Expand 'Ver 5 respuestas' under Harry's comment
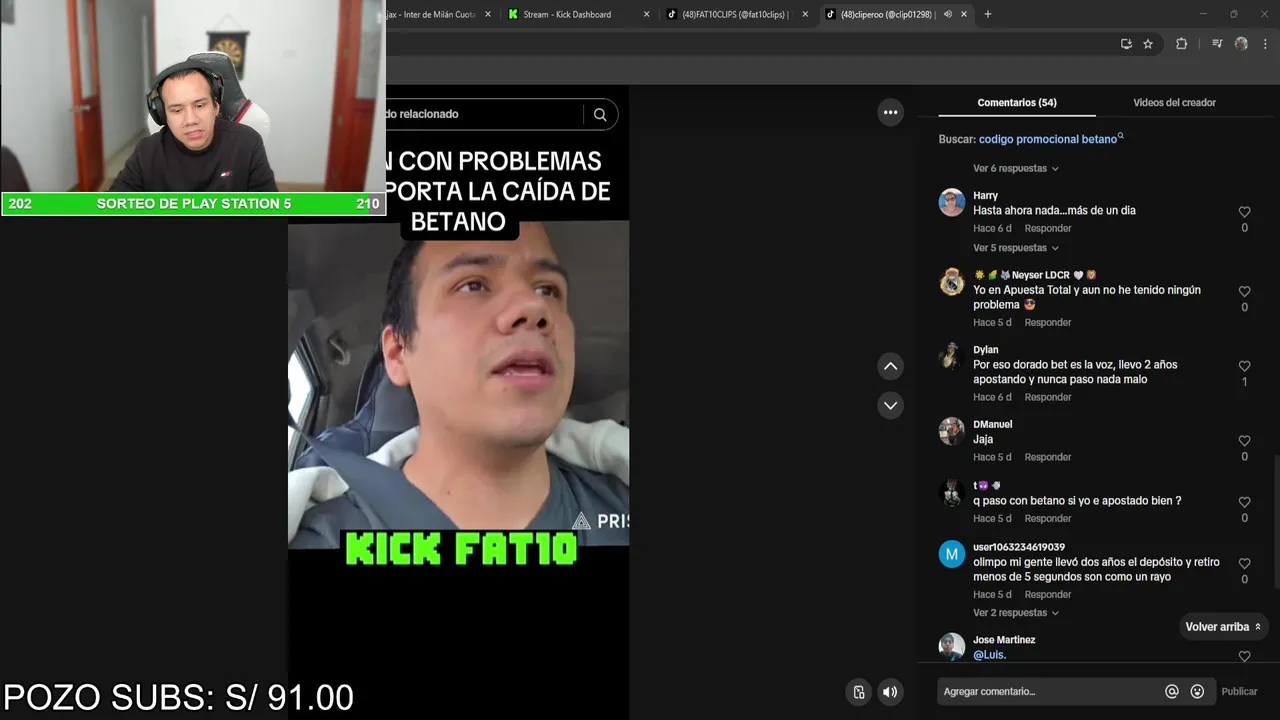Image resolution: width=1280 pixels, height=720 pixels. click(1015, 248)
